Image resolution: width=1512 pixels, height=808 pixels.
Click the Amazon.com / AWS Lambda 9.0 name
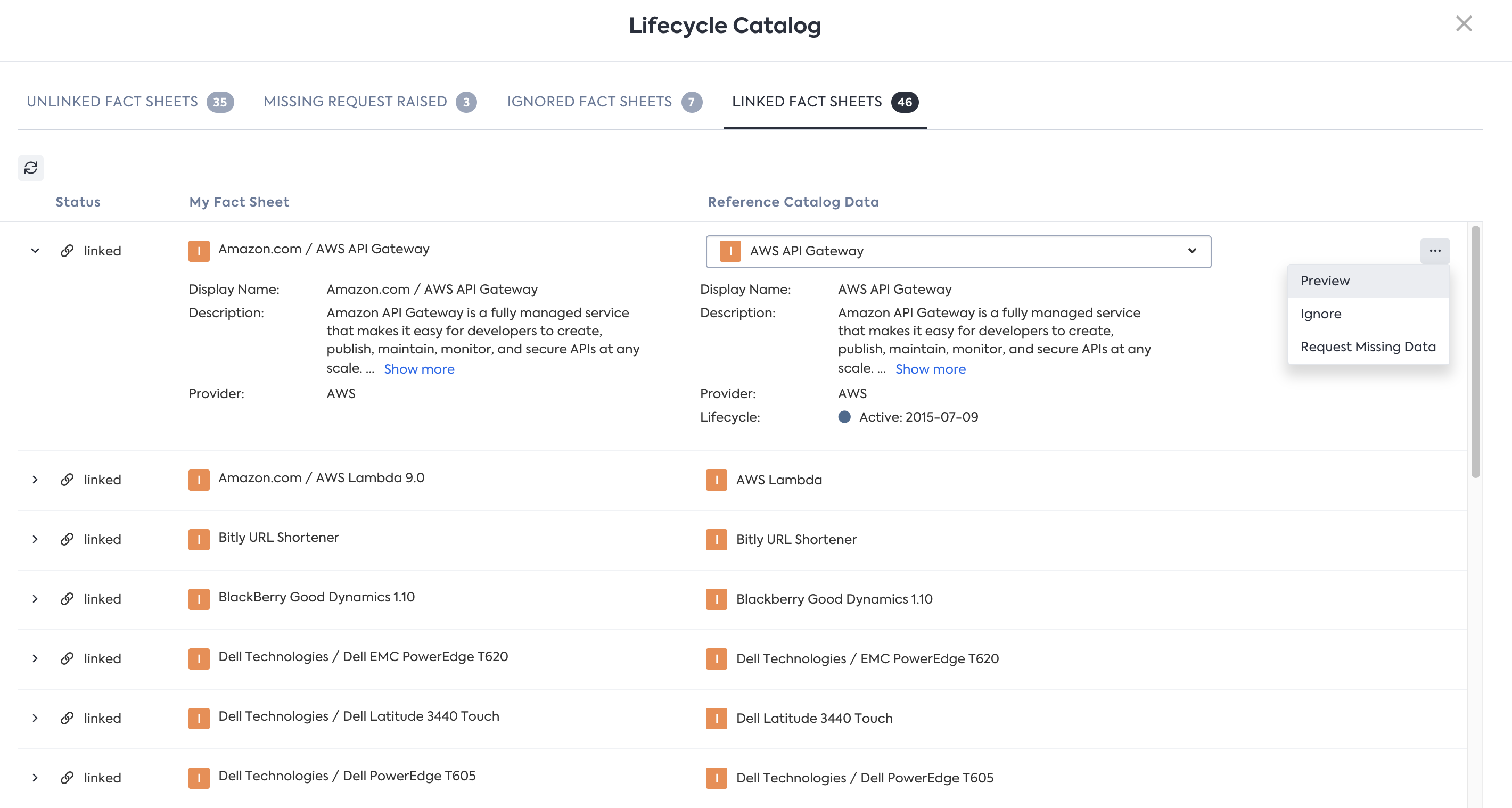pos(321,478)
